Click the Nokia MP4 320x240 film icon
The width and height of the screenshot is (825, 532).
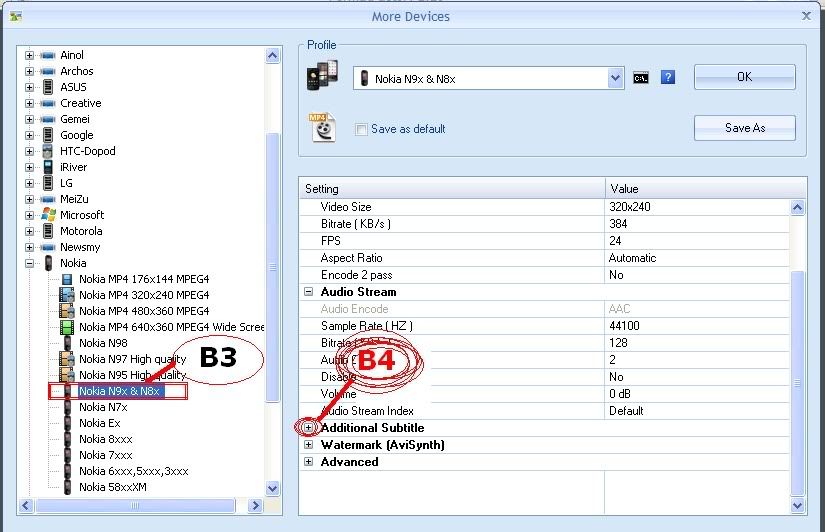pos(67,295)
